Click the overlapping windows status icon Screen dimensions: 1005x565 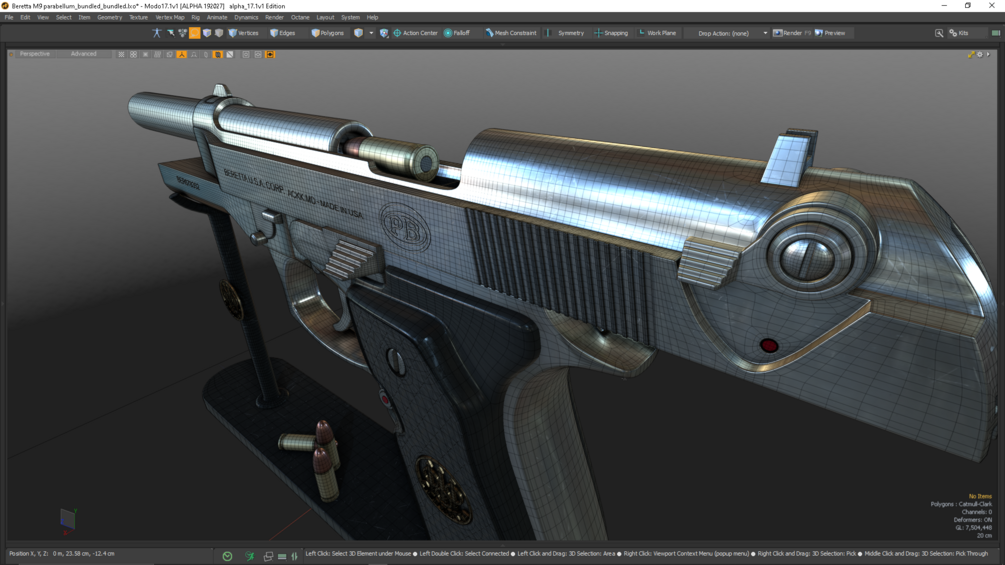coord(269,556)
